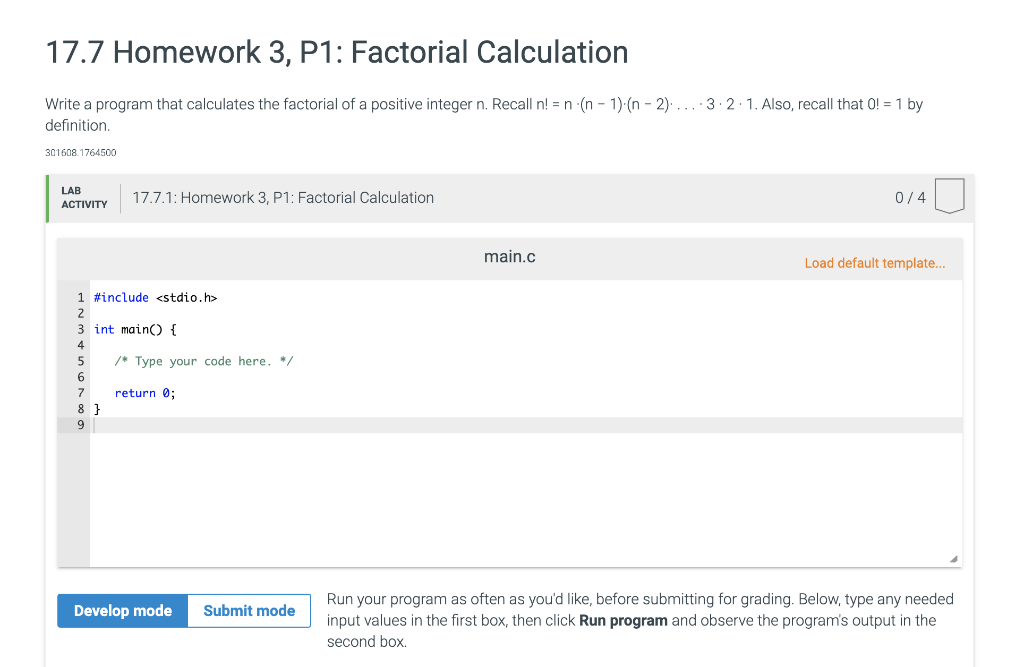Toggle the pennant bookmark next to 0 / 4
Screen dimensions: 1024x667
949,196
